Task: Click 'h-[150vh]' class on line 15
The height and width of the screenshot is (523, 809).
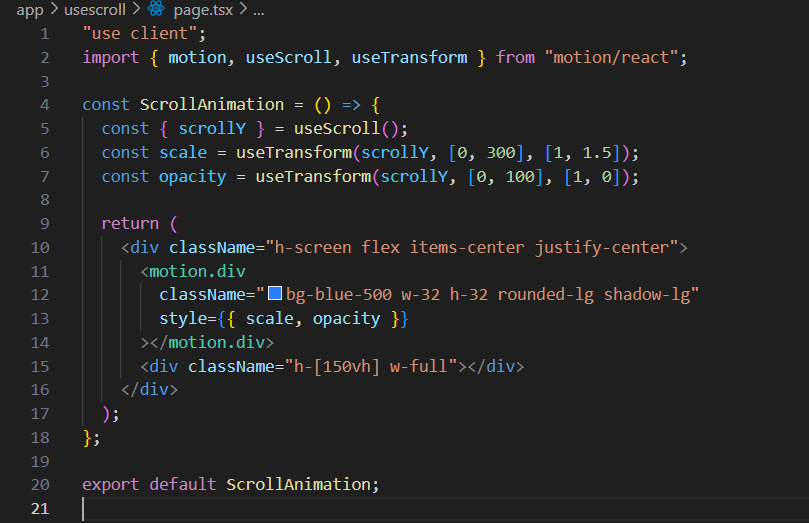Action: pos(337,366)
